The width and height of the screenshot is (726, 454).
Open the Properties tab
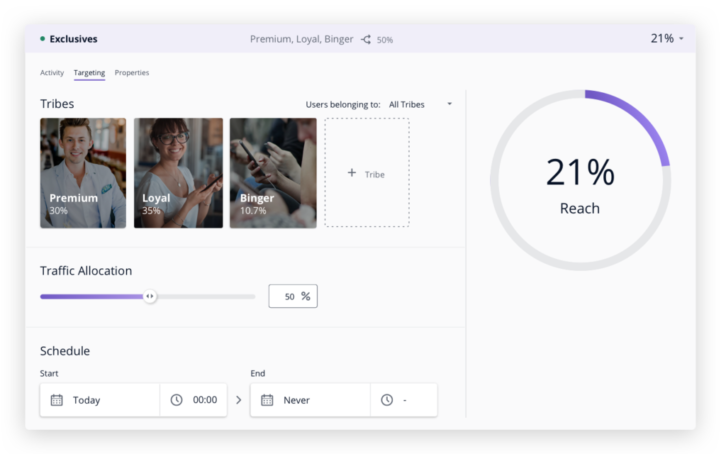tap(132, 73)
